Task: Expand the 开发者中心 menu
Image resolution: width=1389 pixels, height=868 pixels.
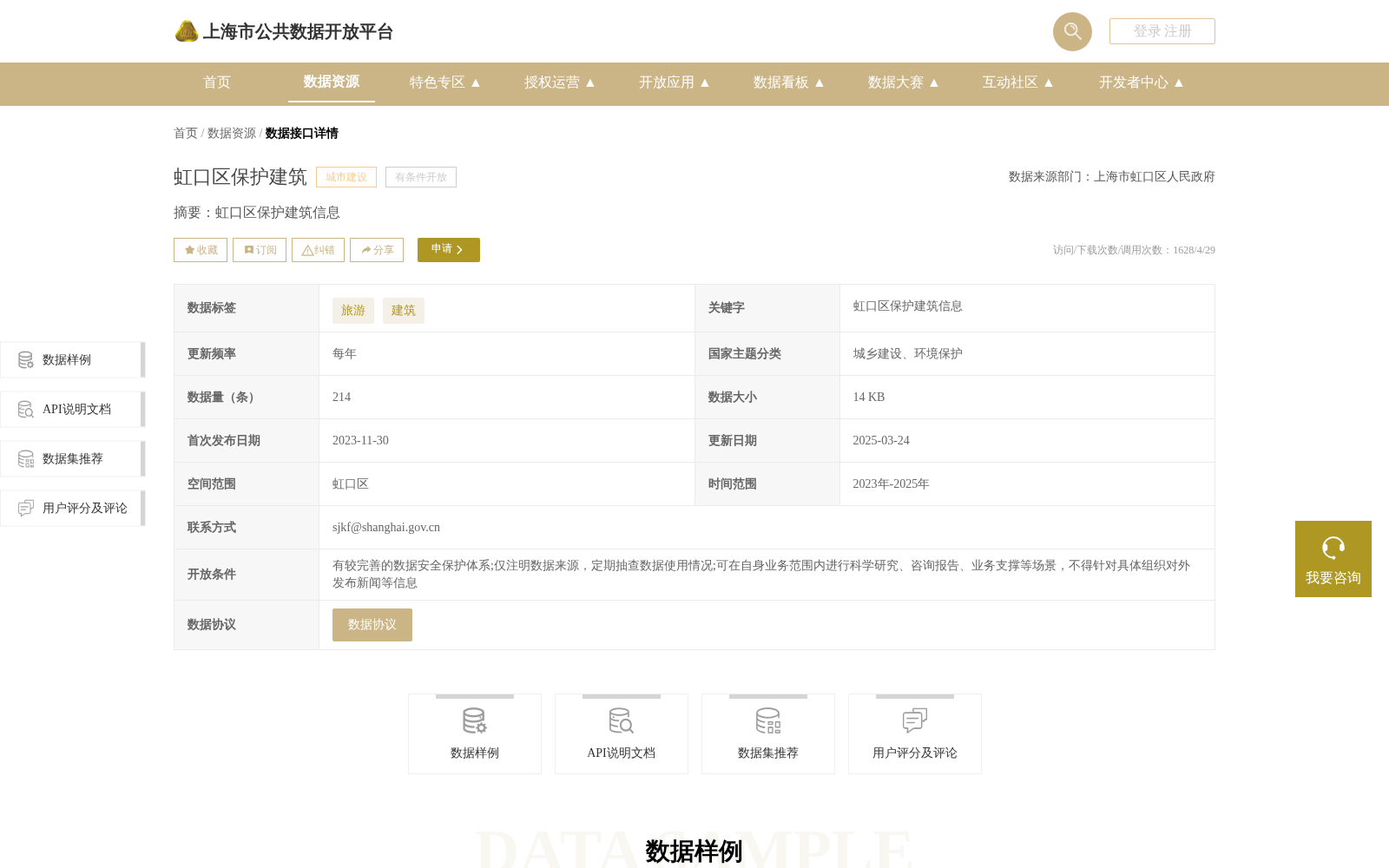Action: [1142, 82]
